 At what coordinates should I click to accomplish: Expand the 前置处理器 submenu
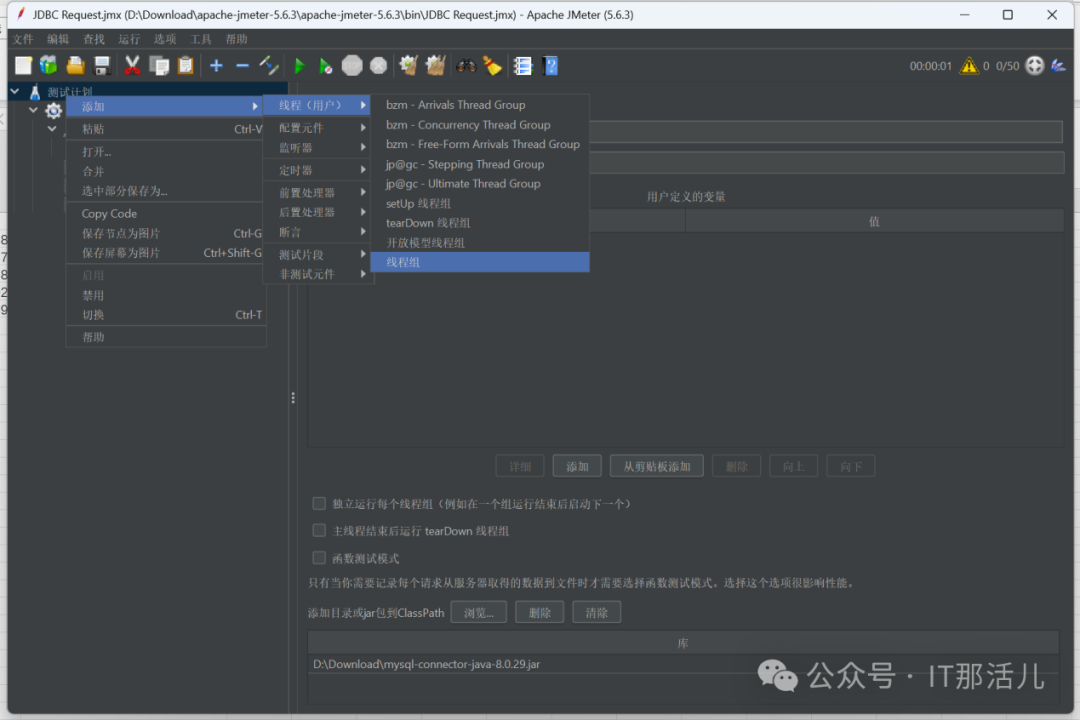318,192
